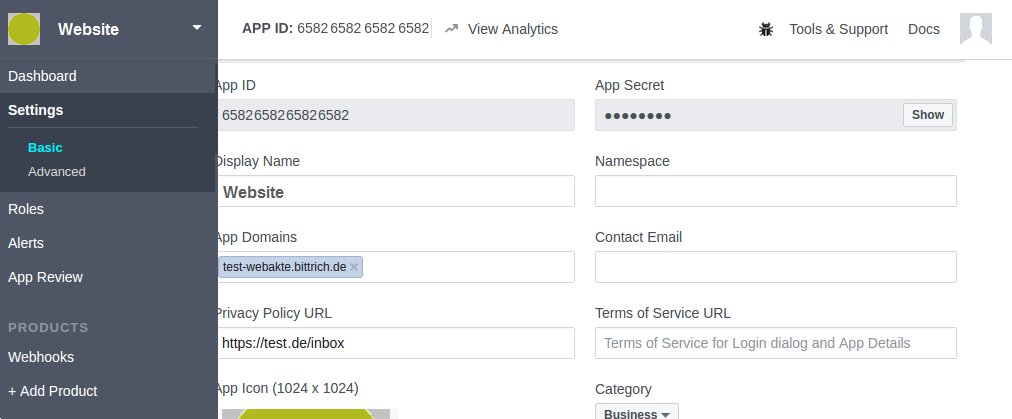Open the app switcher dropdown arrow
Viewport: 1012px width, 419px height.
pos(197,28)
